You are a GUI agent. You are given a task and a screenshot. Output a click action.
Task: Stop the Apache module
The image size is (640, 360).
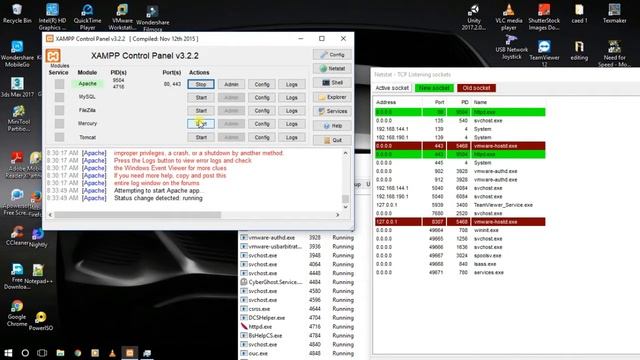pos(201,84)
